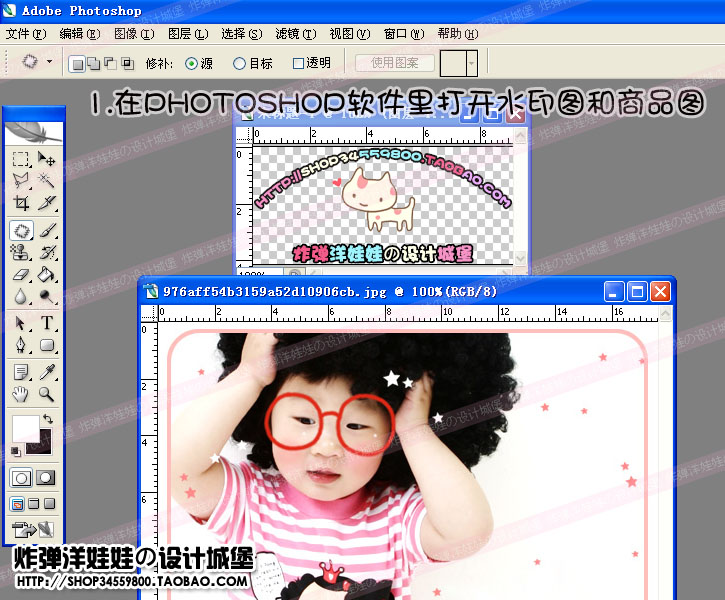Viewport: 725px width, 600px height.
Task: Select the Crop tool
Action: click(x=21, y=202)
